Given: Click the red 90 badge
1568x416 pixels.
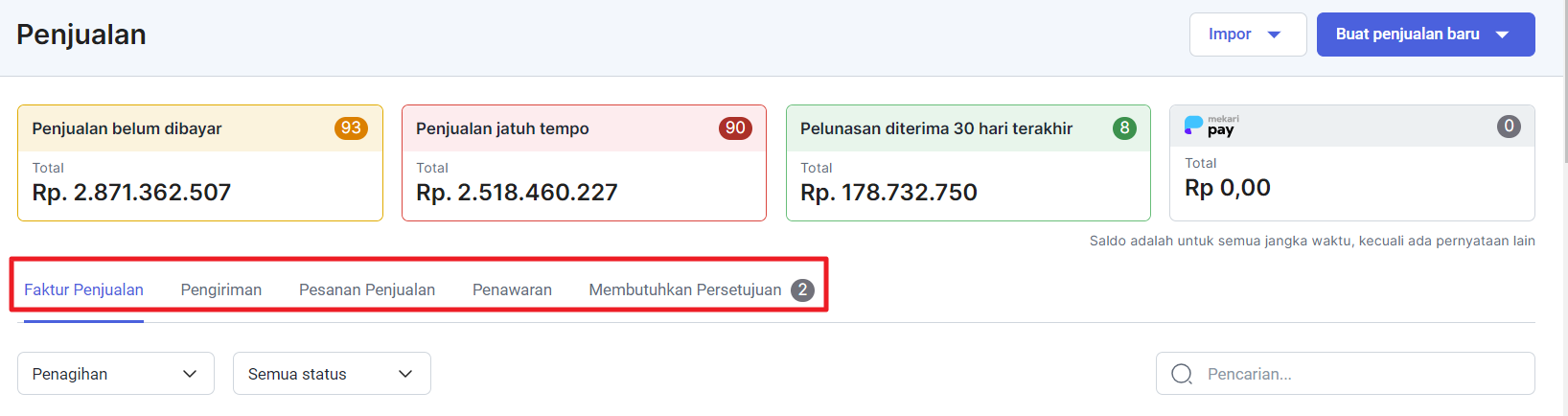Looking at the screenshot, I should pyautogui.click(x=735, y=128).
